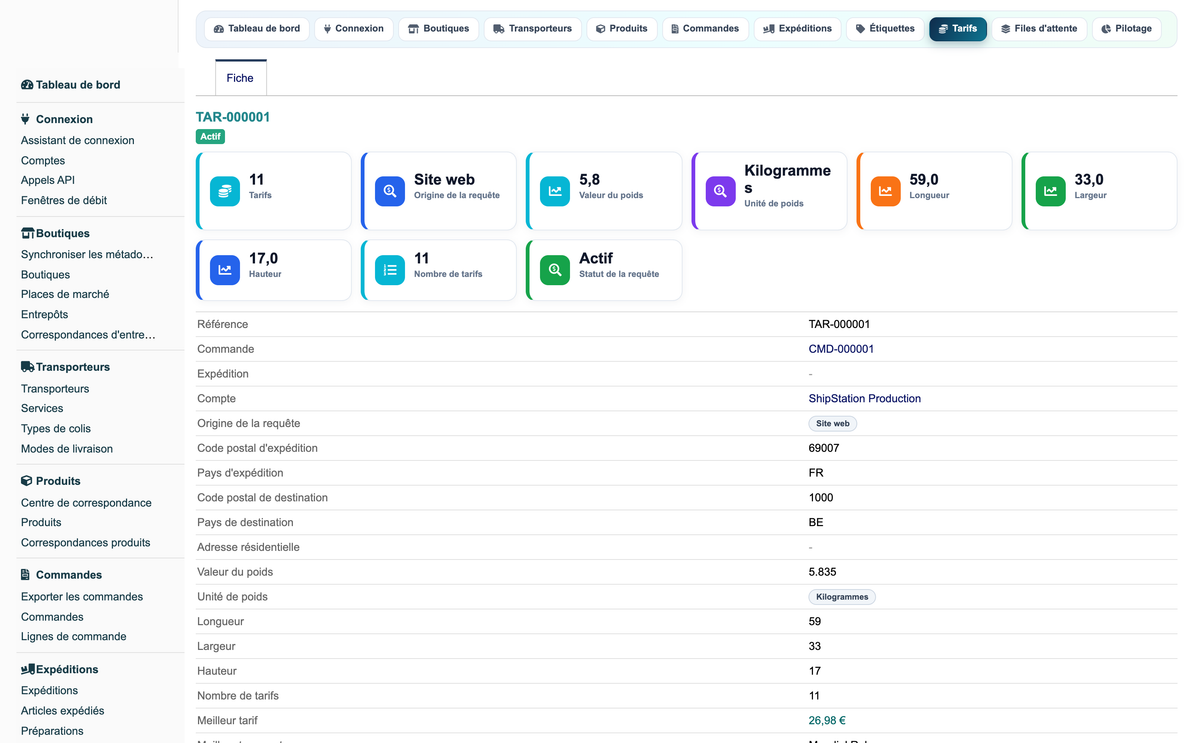Click the Nombre de tarifs card icon

pos(390,270)
